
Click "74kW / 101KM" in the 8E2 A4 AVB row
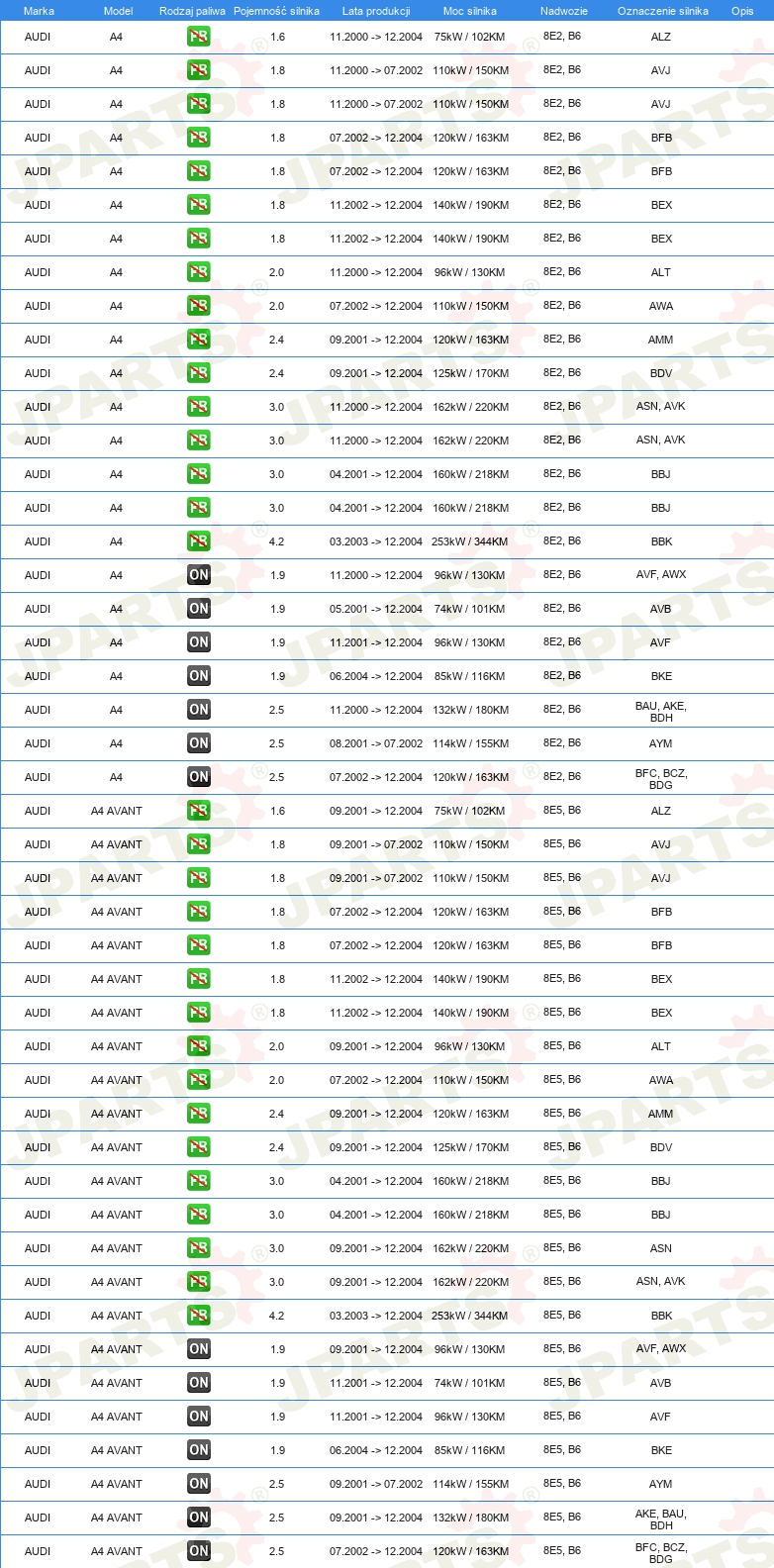[x=470, y=609]
